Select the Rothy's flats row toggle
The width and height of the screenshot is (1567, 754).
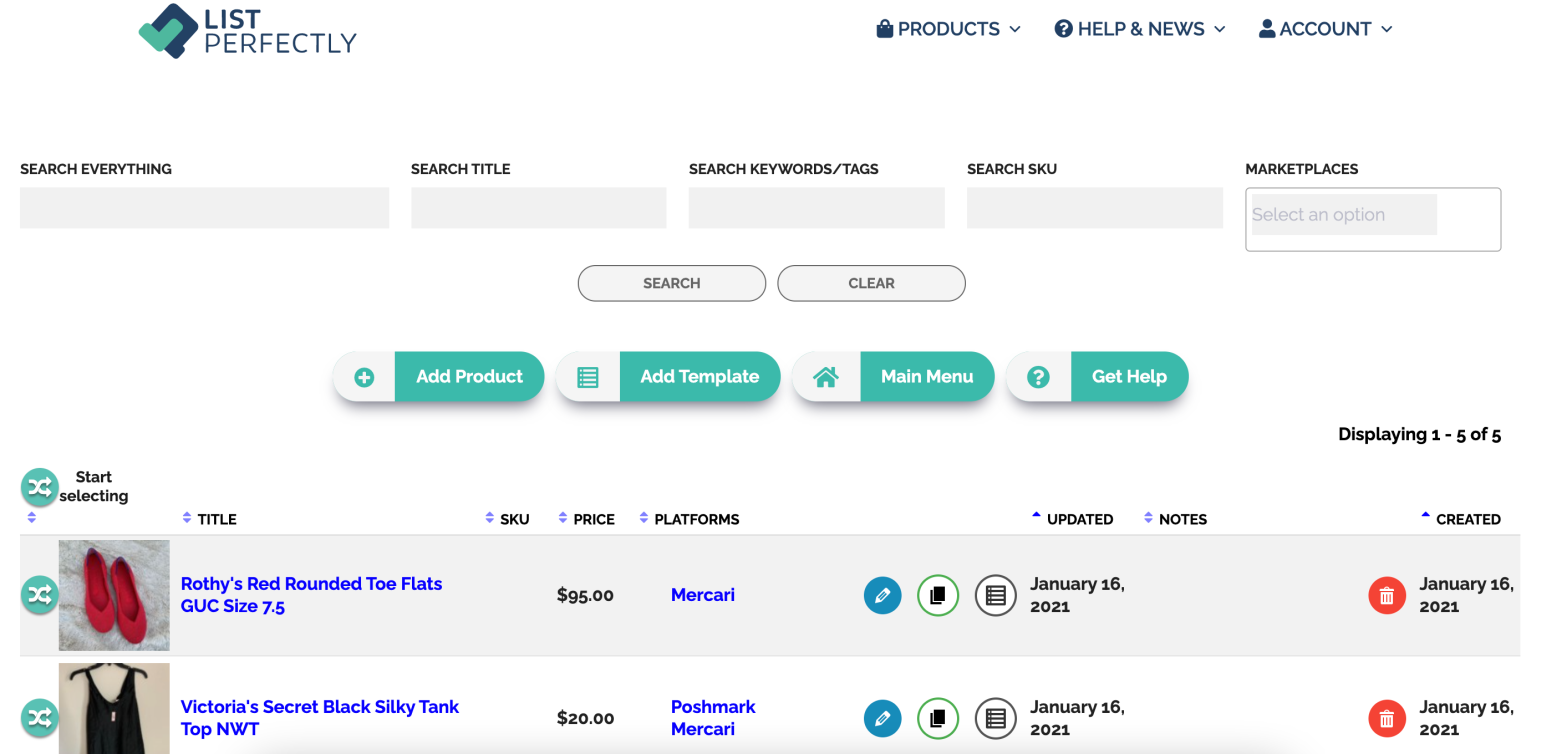(x=39, y=595)
